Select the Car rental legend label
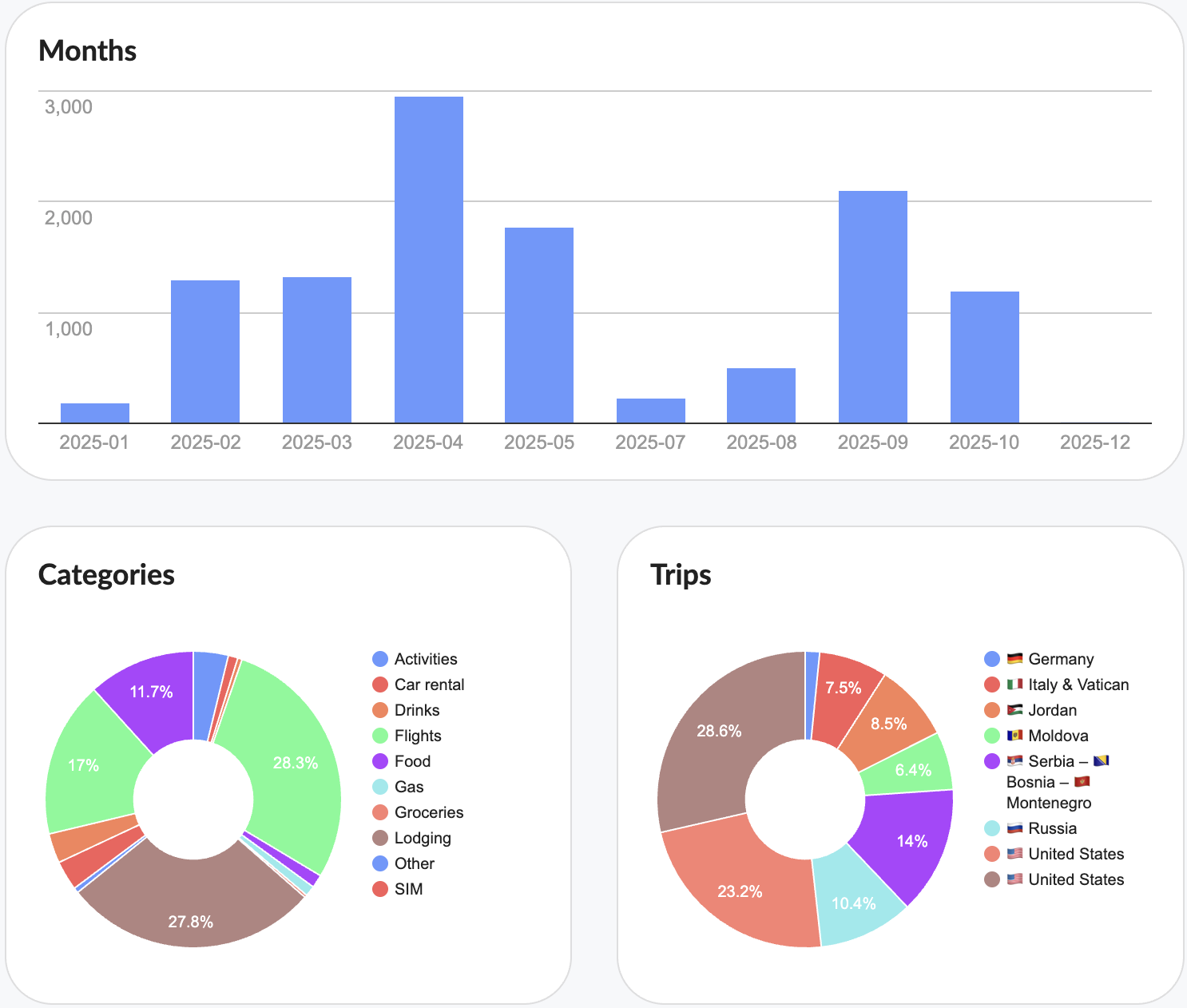 [x=429, y=685]
